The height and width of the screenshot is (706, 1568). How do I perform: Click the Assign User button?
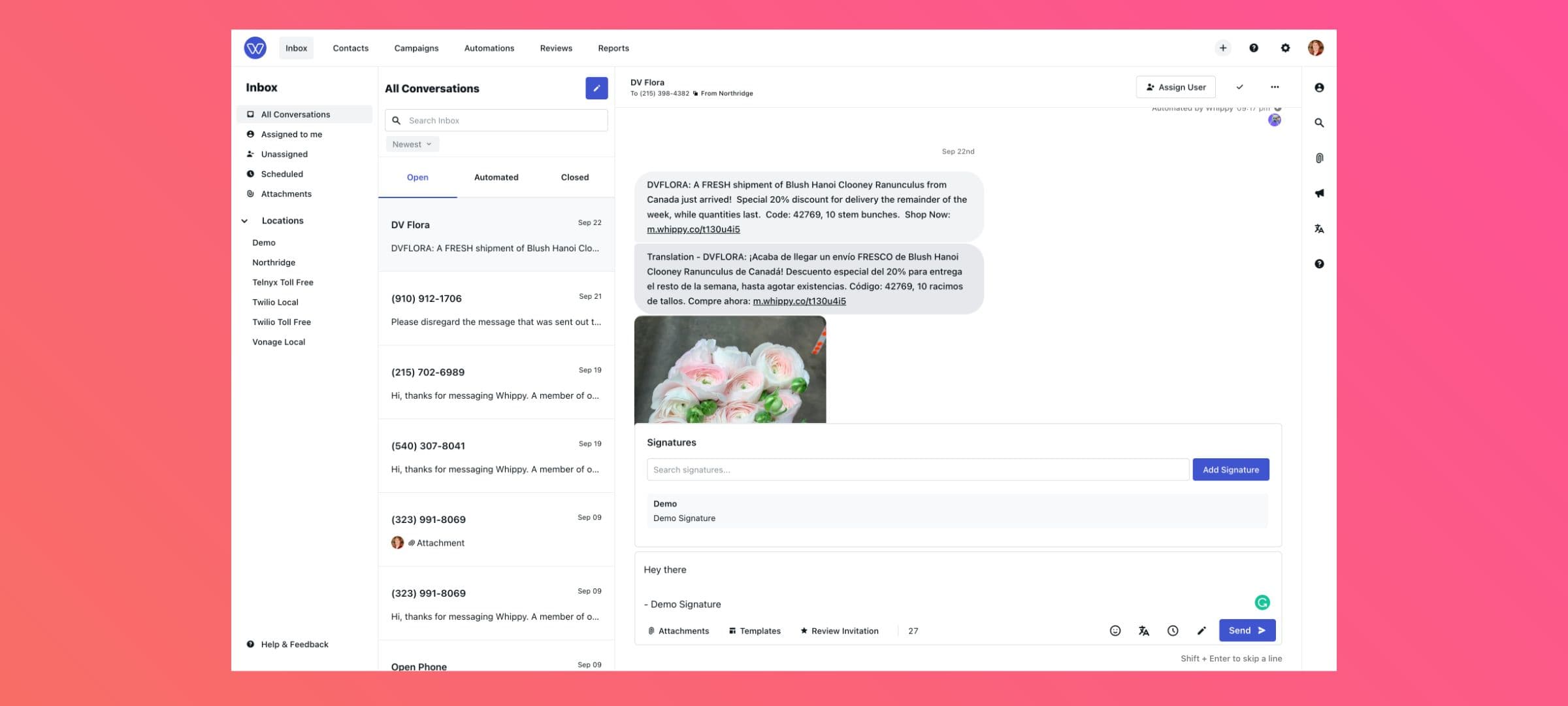pyautogui.click(x=1175, y=87)
